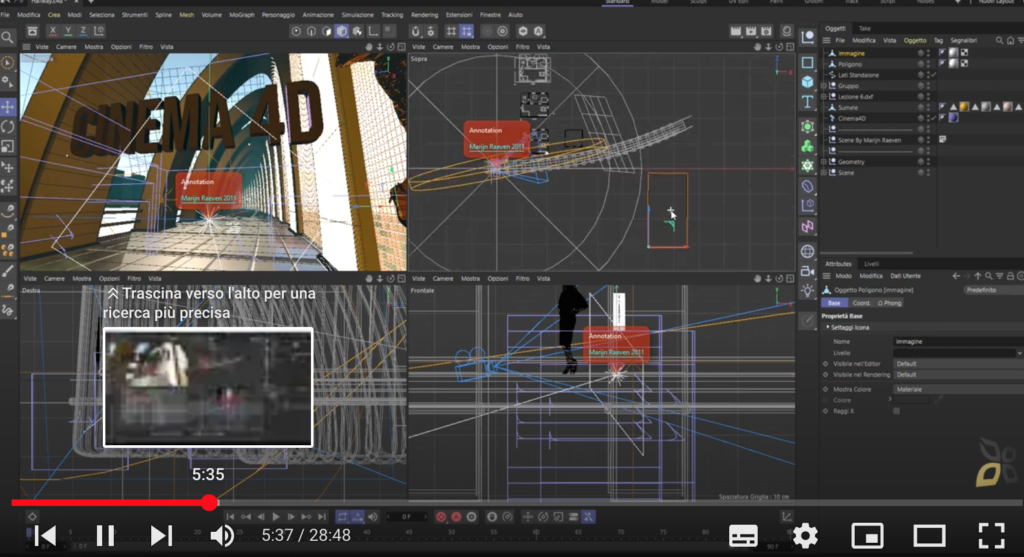
Task: Add a Camera object from sidebar
Action: pyautogui.click(x=808, y=271)
